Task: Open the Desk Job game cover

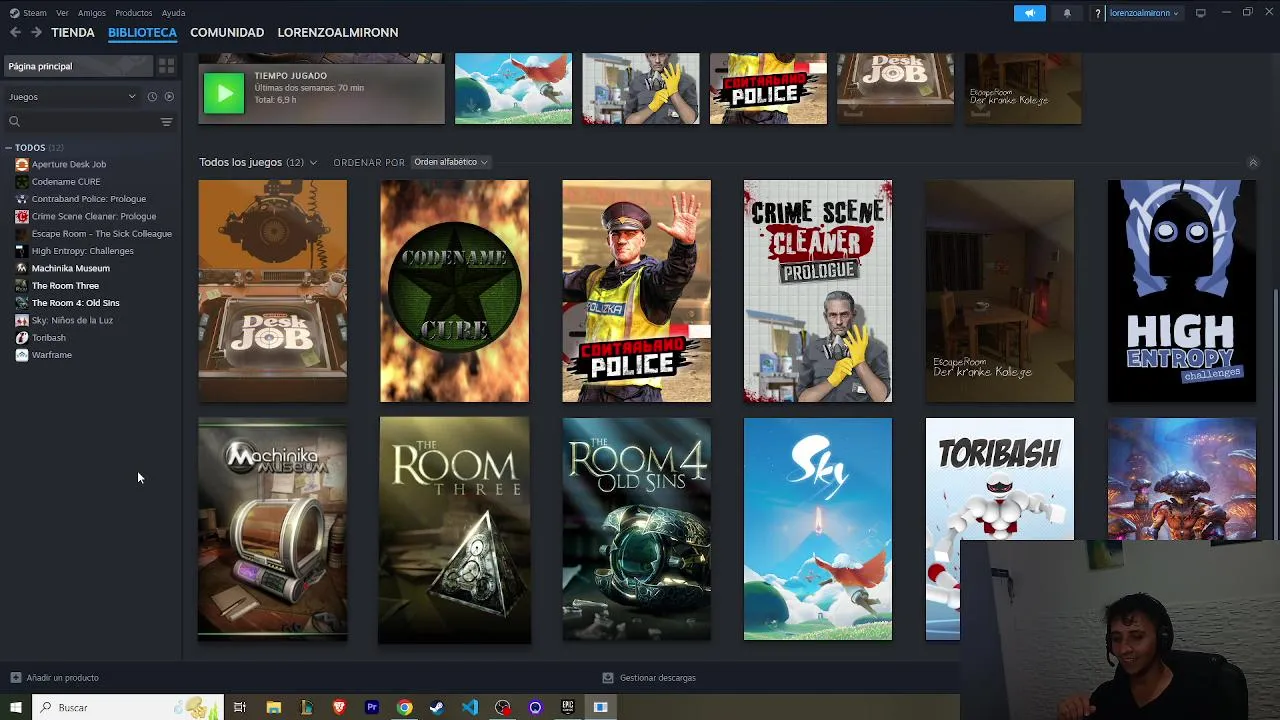Action: pyautogui.click(x=273, y=291)
